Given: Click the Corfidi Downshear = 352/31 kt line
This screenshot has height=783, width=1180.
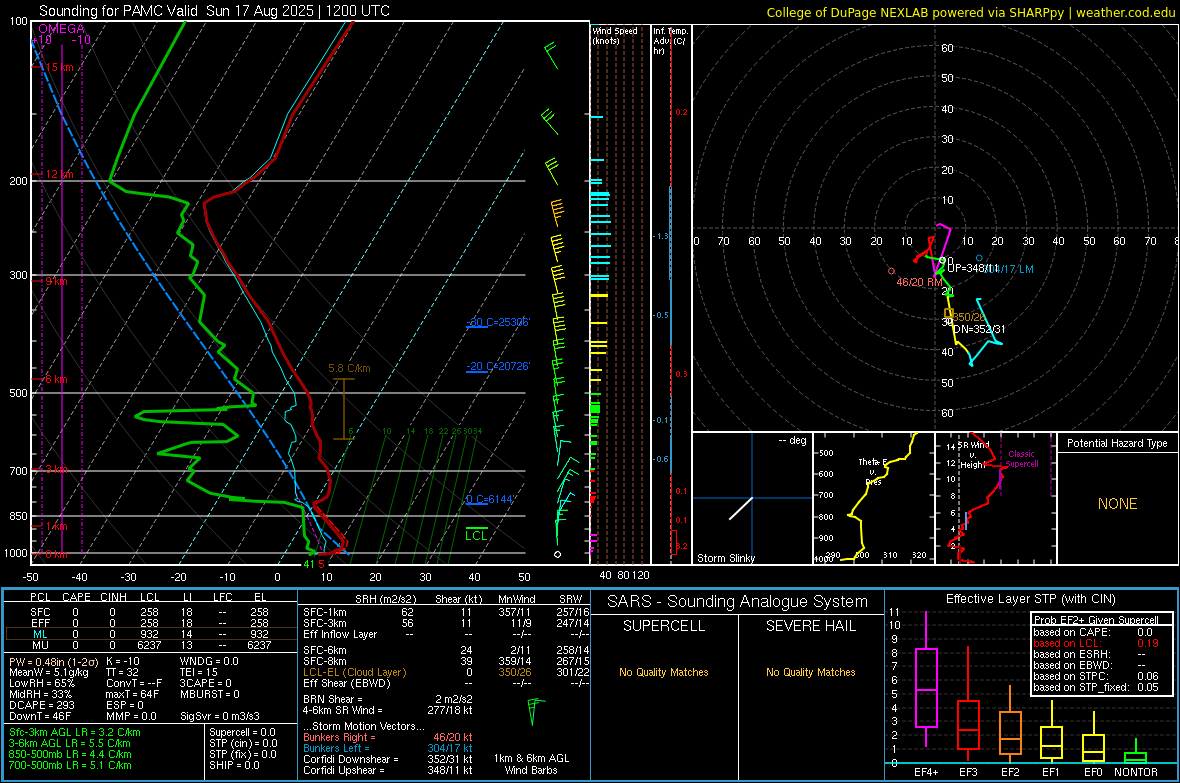Looking at the screenshot, I should (x=388, y=759).
